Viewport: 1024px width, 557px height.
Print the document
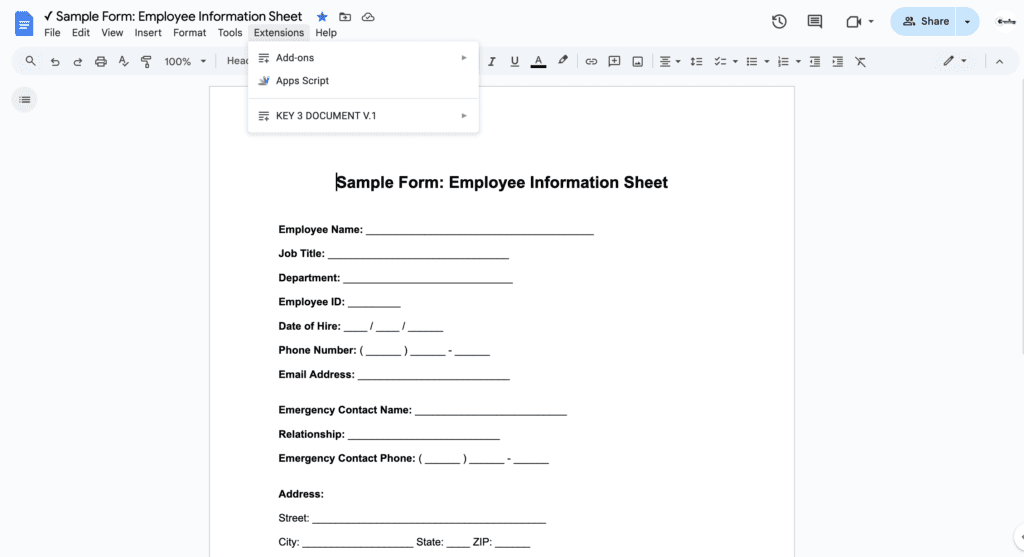coord(101,61)
